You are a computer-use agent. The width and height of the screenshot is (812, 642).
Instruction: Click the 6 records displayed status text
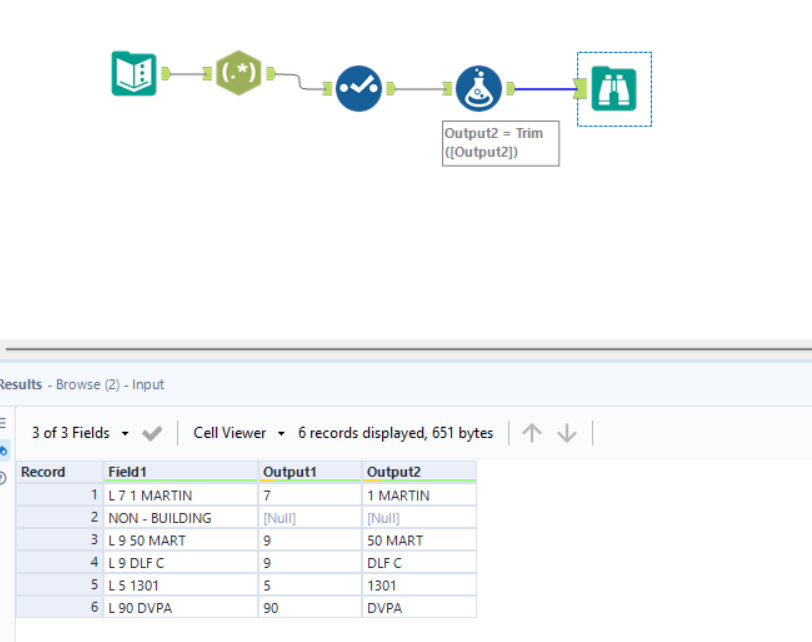394,433
